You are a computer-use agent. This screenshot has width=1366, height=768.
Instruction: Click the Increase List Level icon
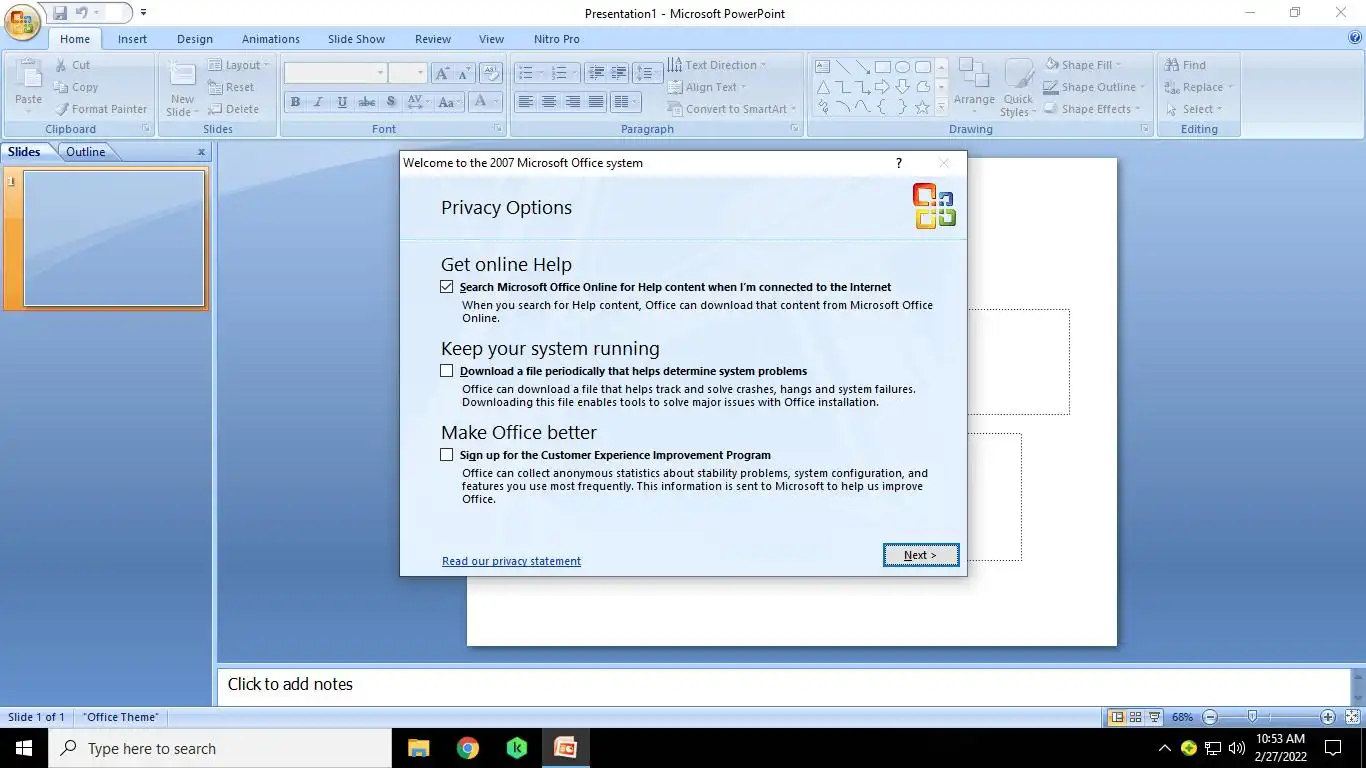coord(619,73)
